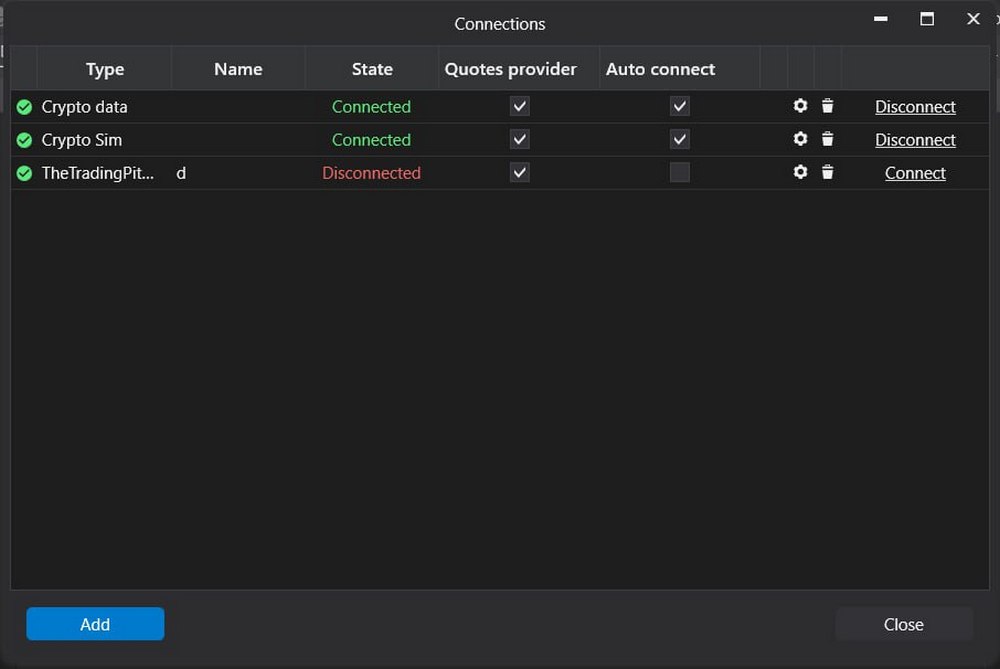Click the green status icon beside TheTradingPit
Screen dimensions: 1000x669
point(23,172)
